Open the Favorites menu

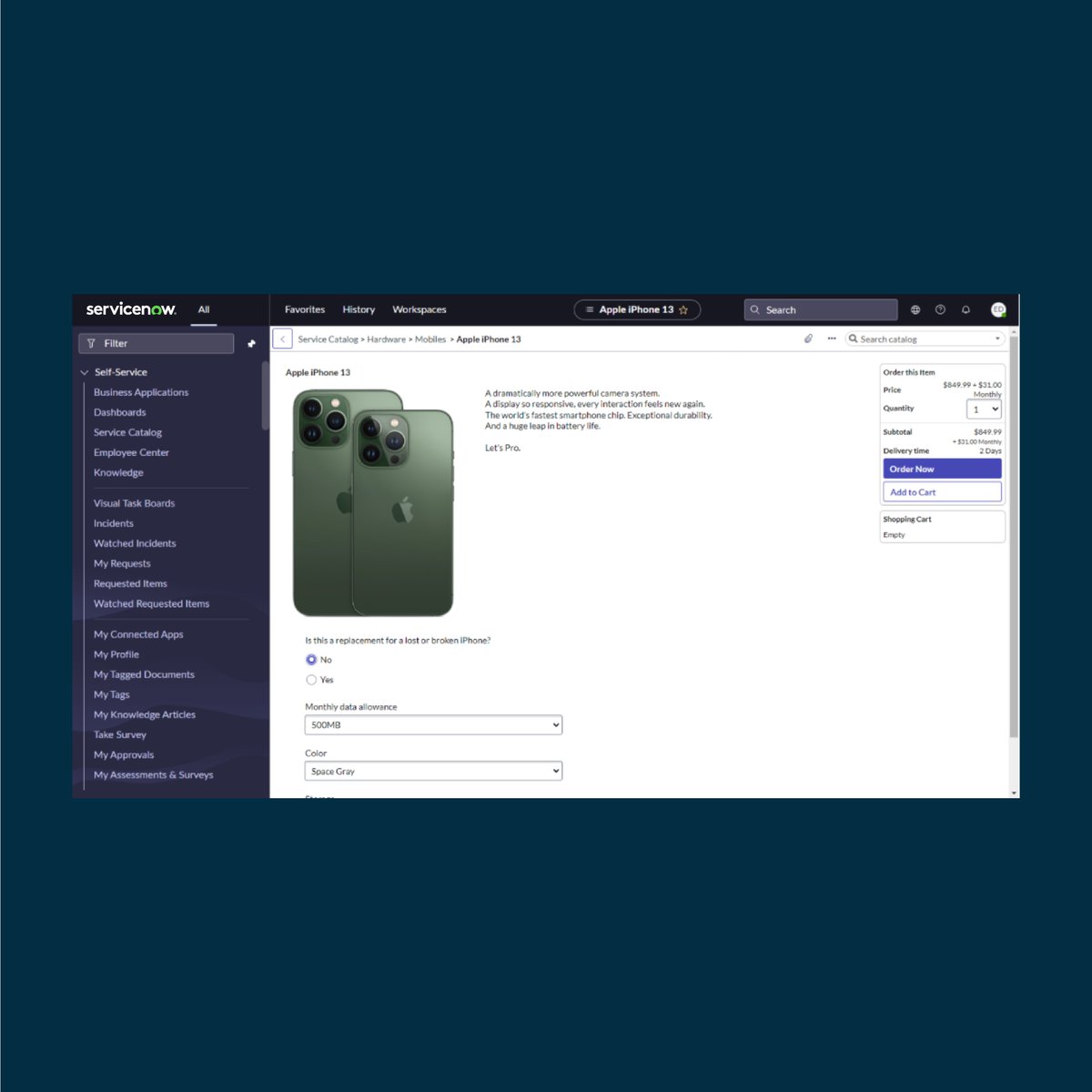pos(305,309)
